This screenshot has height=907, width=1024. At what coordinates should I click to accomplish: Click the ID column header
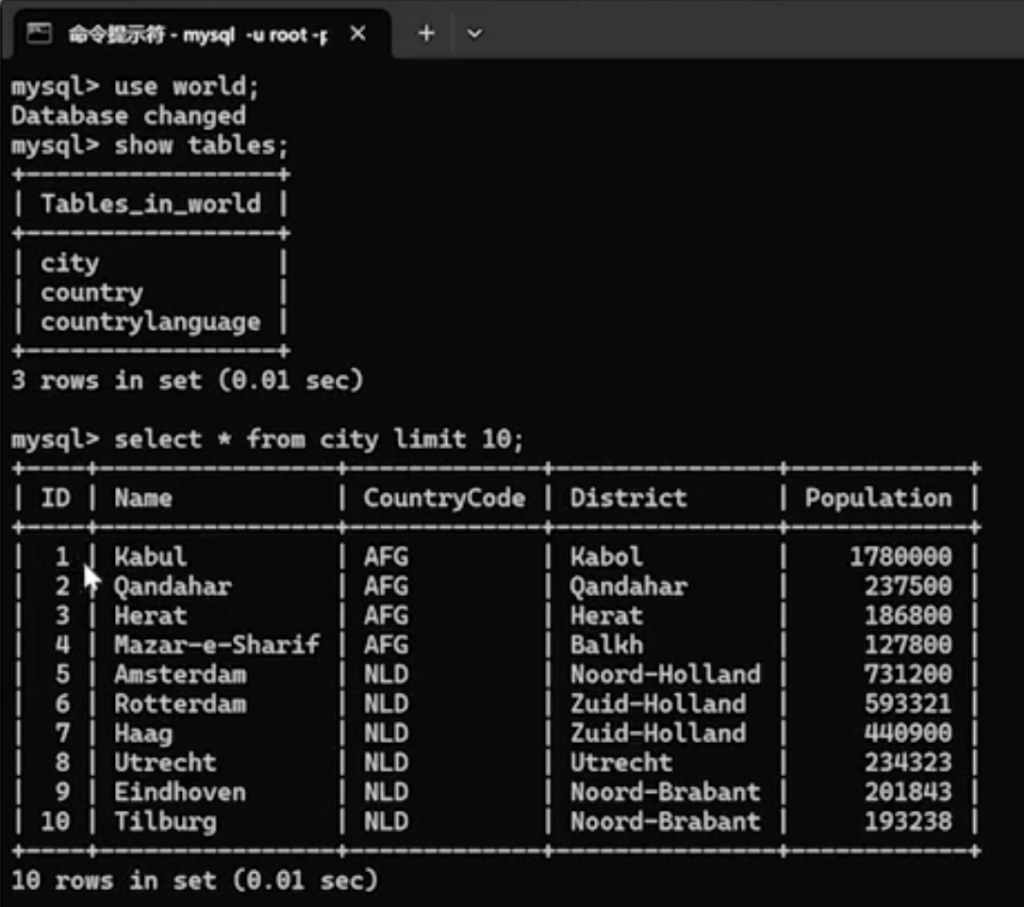(x=56, y=498)
